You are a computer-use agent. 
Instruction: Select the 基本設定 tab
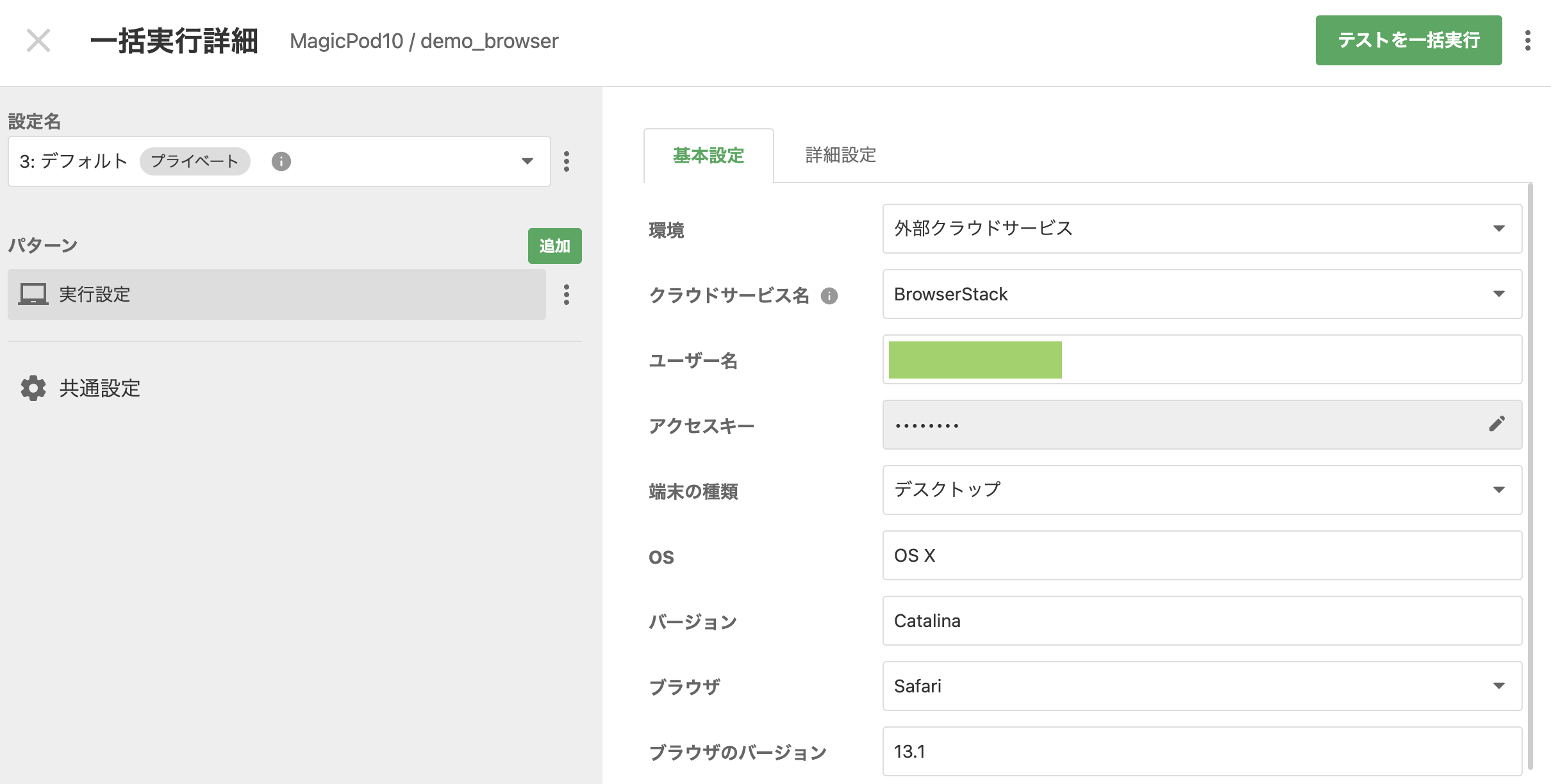pyautogui.click(x=708, y=154)
